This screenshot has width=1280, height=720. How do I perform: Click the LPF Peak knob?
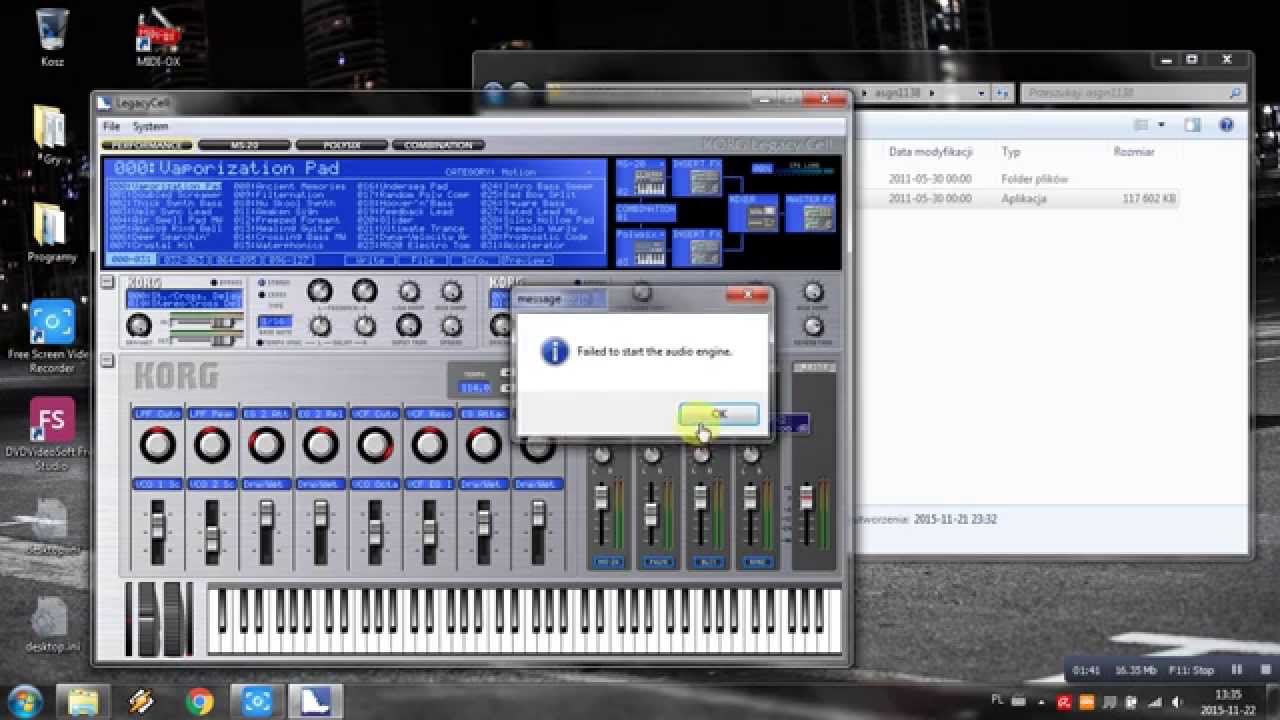(212, 444)
